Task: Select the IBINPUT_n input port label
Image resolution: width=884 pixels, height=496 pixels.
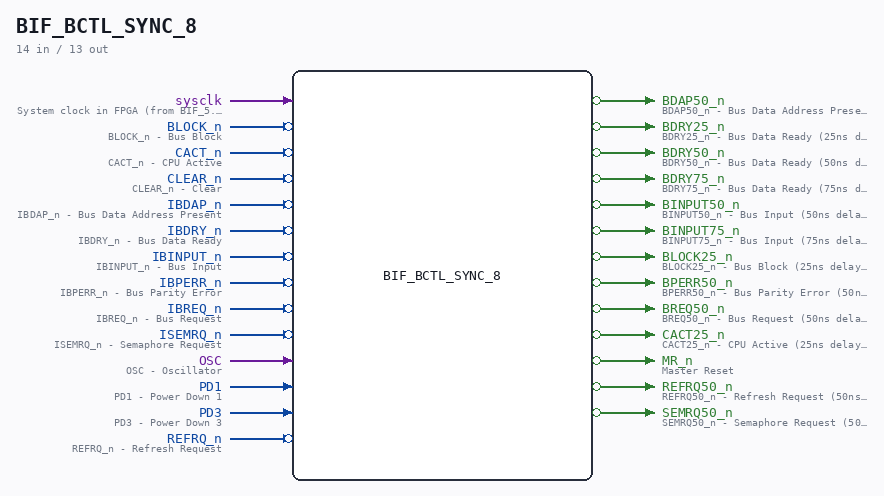Action: tap(187, 256)
